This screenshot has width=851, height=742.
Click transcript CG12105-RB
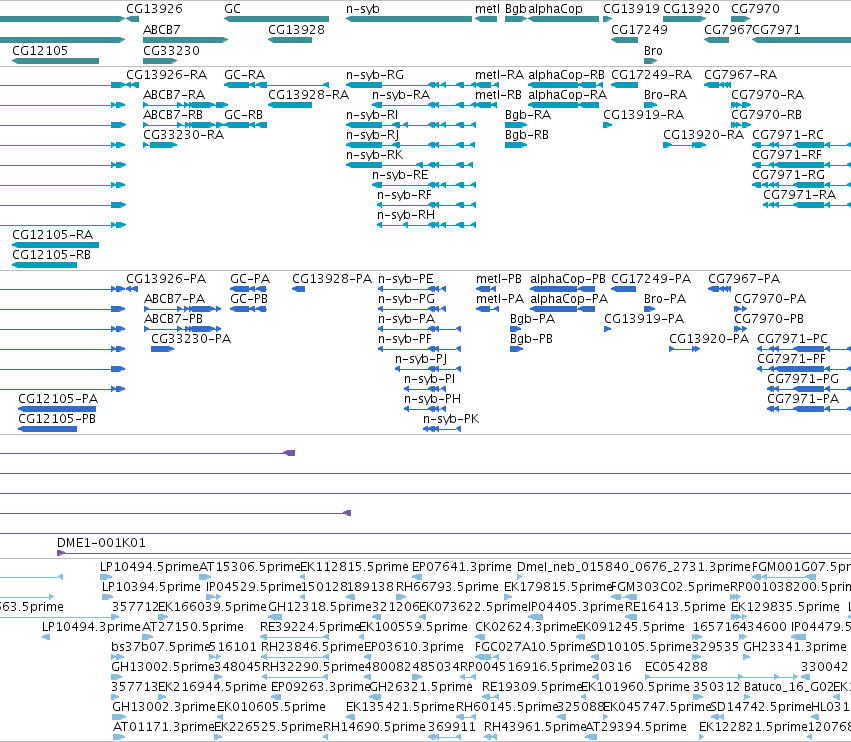point(45,265)
